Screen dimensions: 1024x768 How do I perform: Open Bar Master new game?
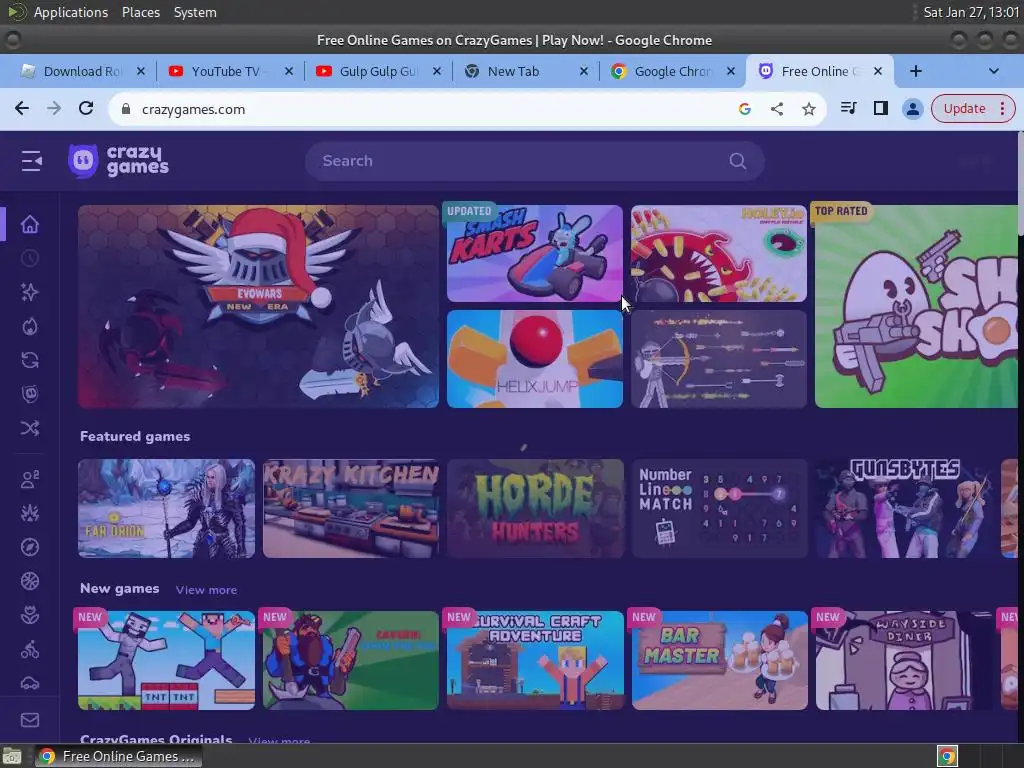tap(719, 660)
